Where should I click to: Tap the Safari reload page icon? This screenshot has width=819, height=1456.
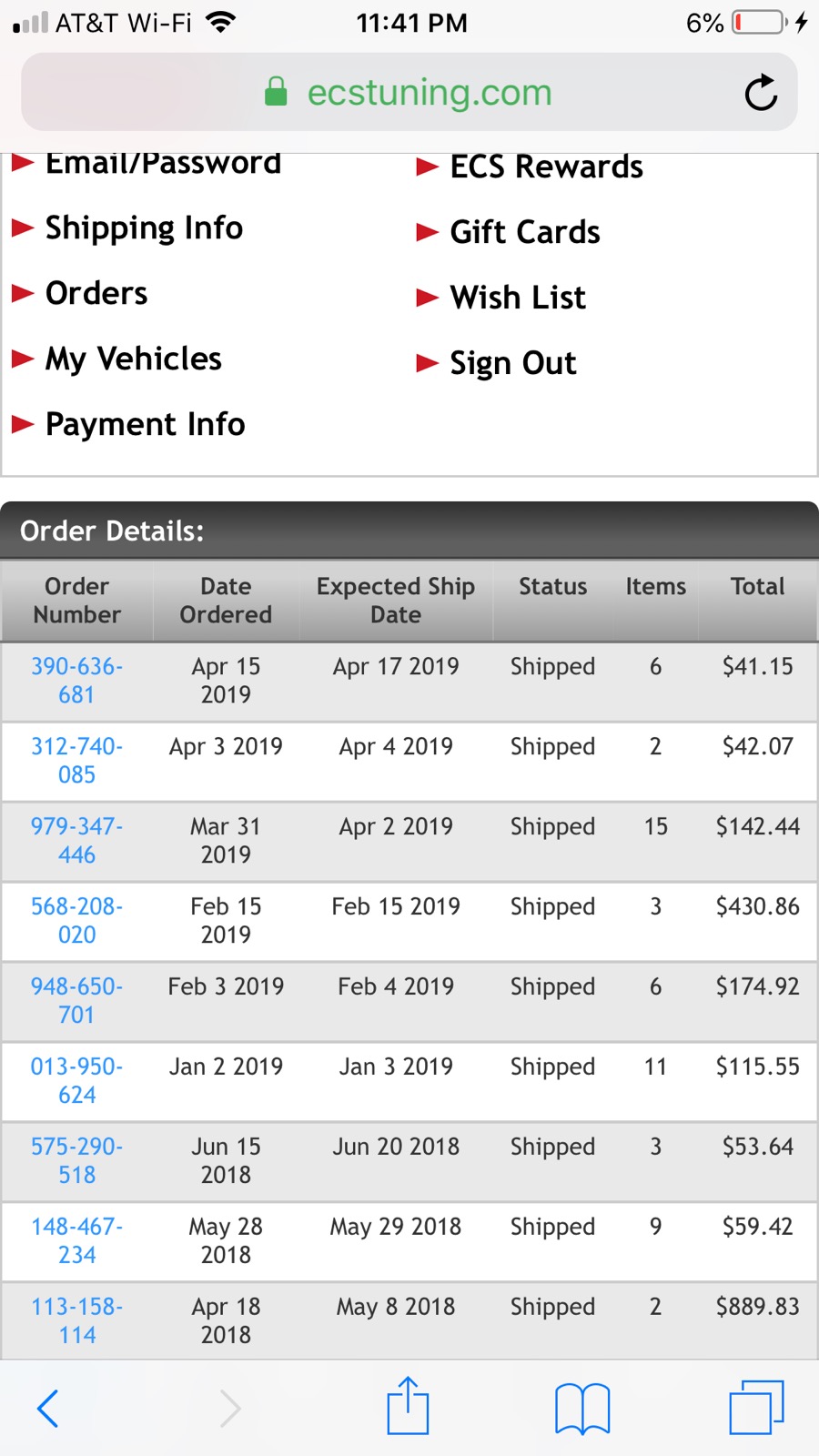761,93
